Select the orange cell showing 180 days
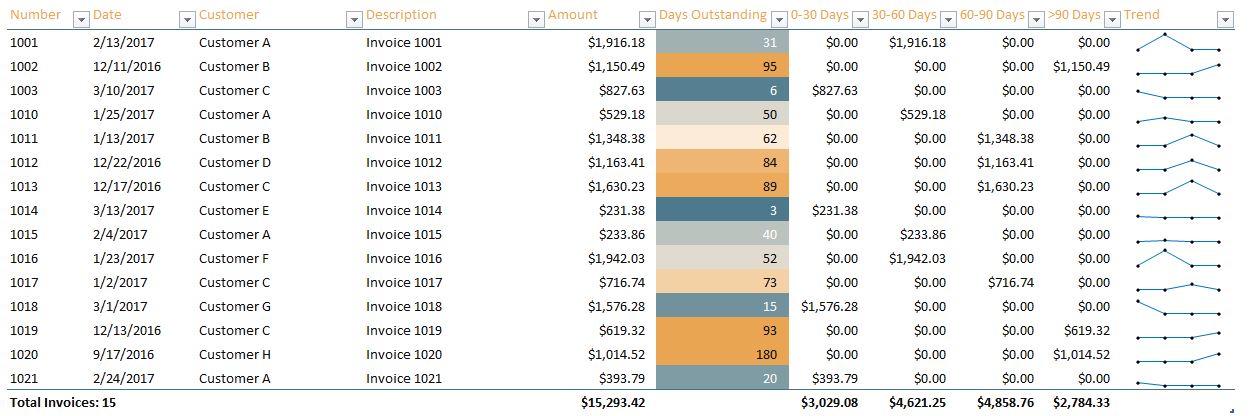 [x=724, y=355]
